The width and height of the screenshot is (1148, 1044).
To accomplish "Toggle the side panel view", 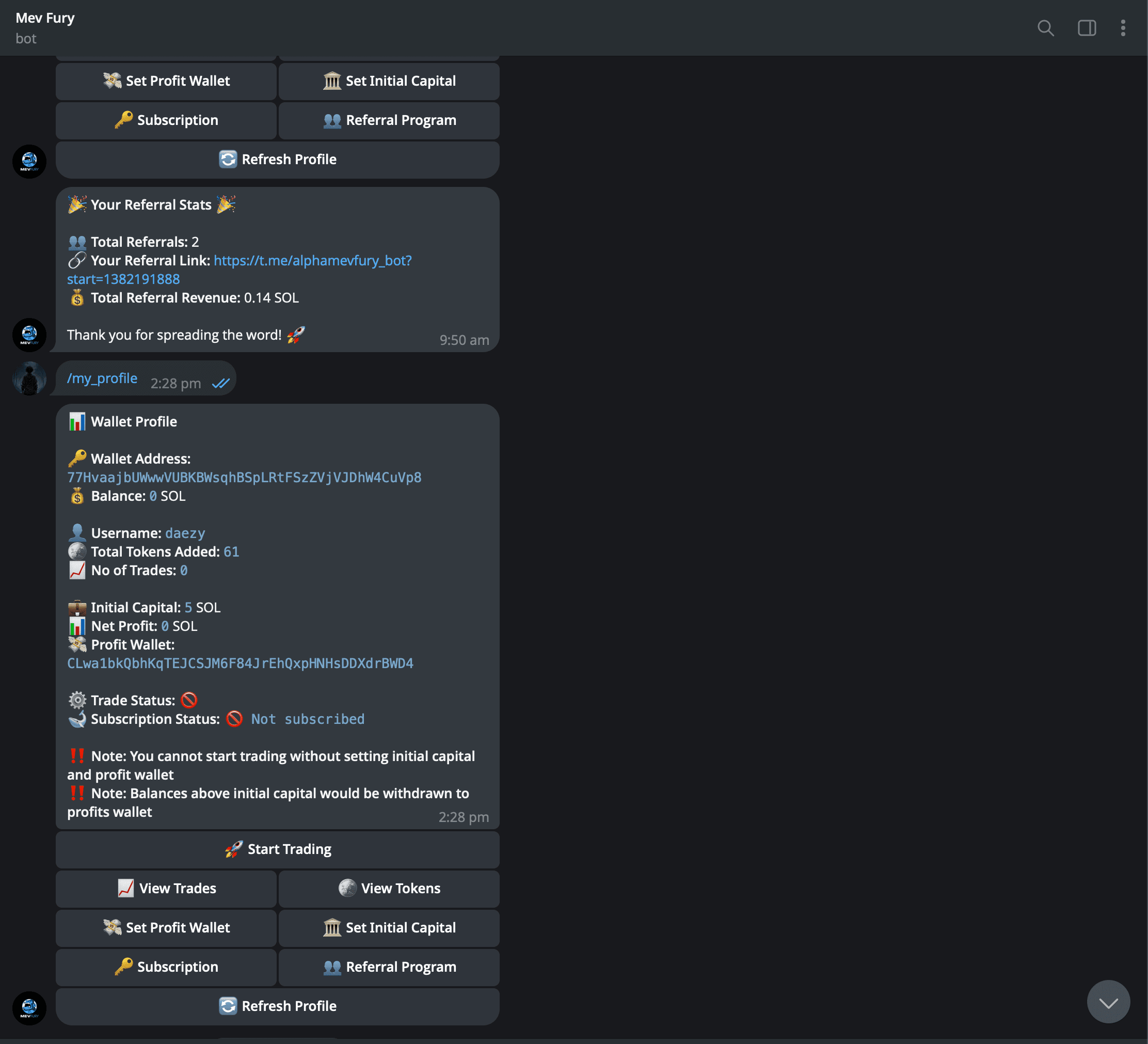I will [x=1086, y=28].
